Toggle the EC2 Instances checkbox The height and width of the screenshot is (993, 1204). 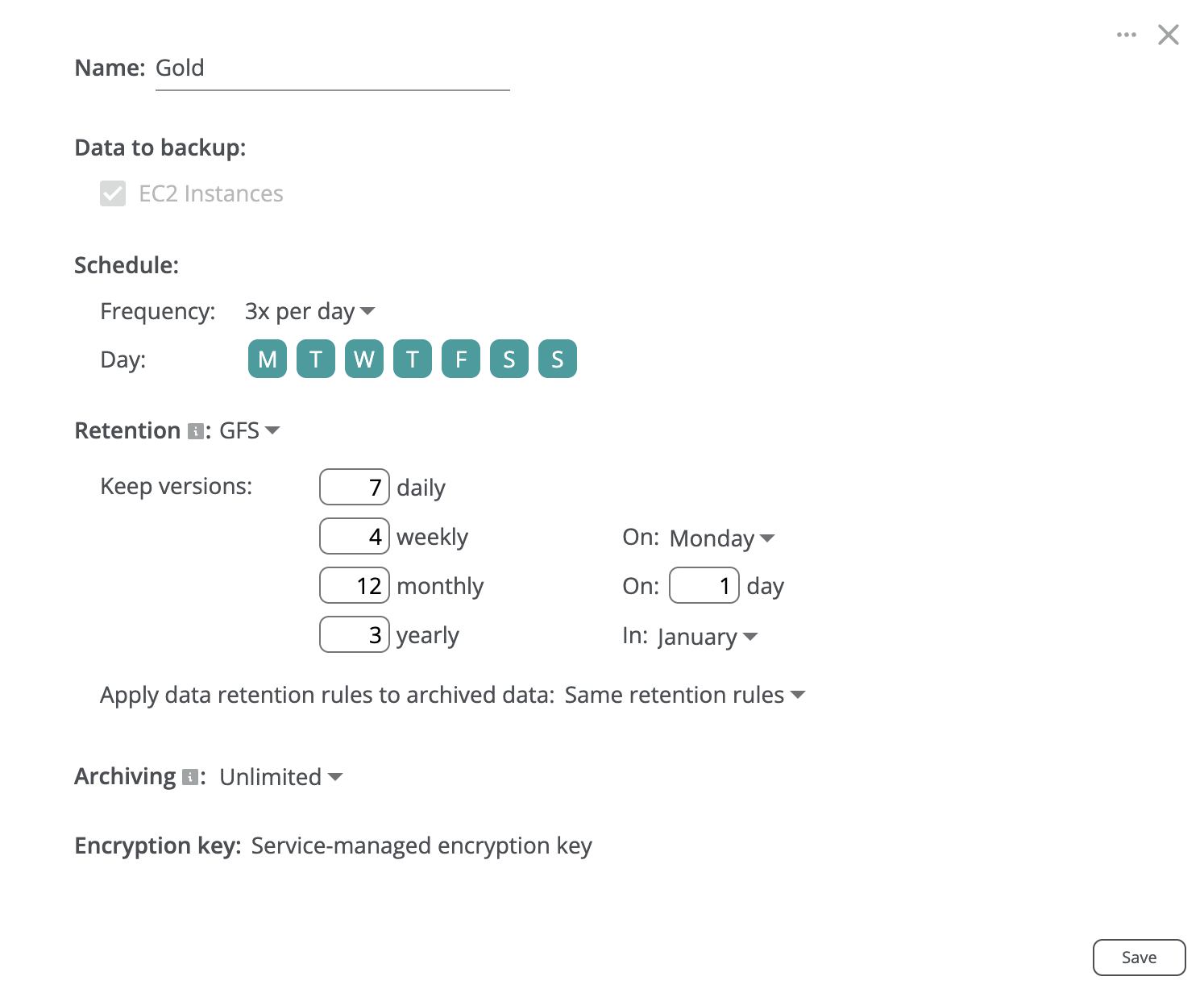tap(113, 193)
